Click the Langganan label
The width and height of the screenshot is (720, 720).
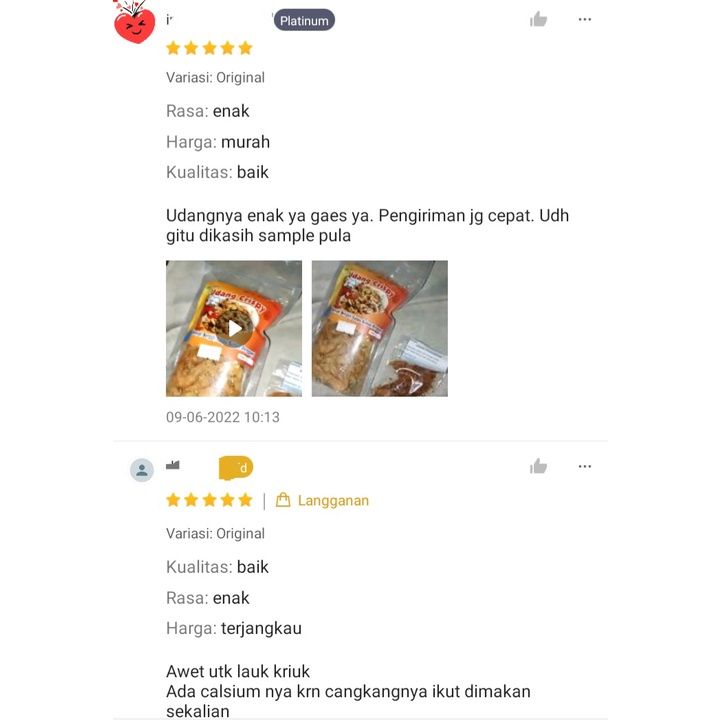333,500
